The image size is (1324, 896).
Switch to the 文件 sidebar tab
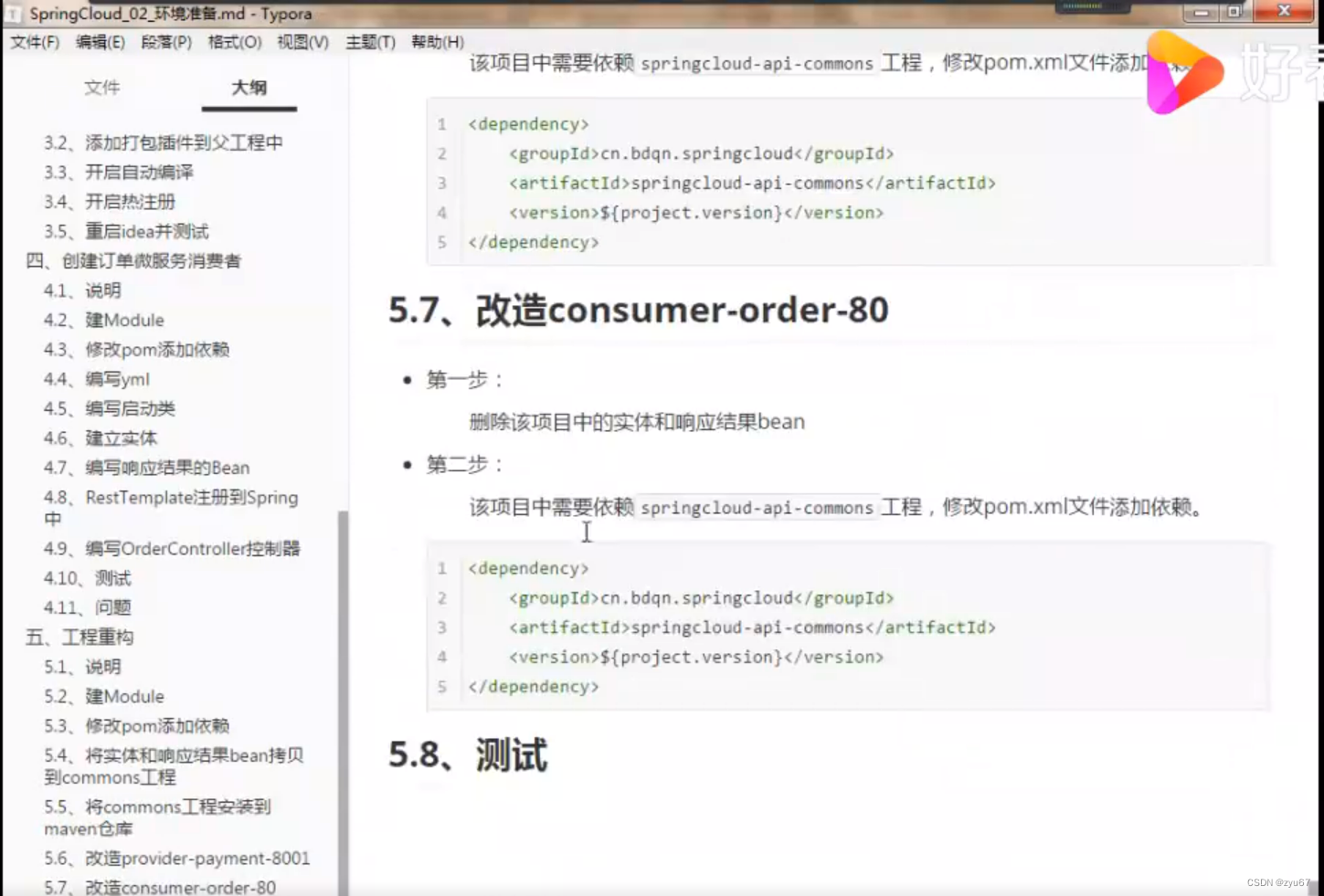(102, 88)
